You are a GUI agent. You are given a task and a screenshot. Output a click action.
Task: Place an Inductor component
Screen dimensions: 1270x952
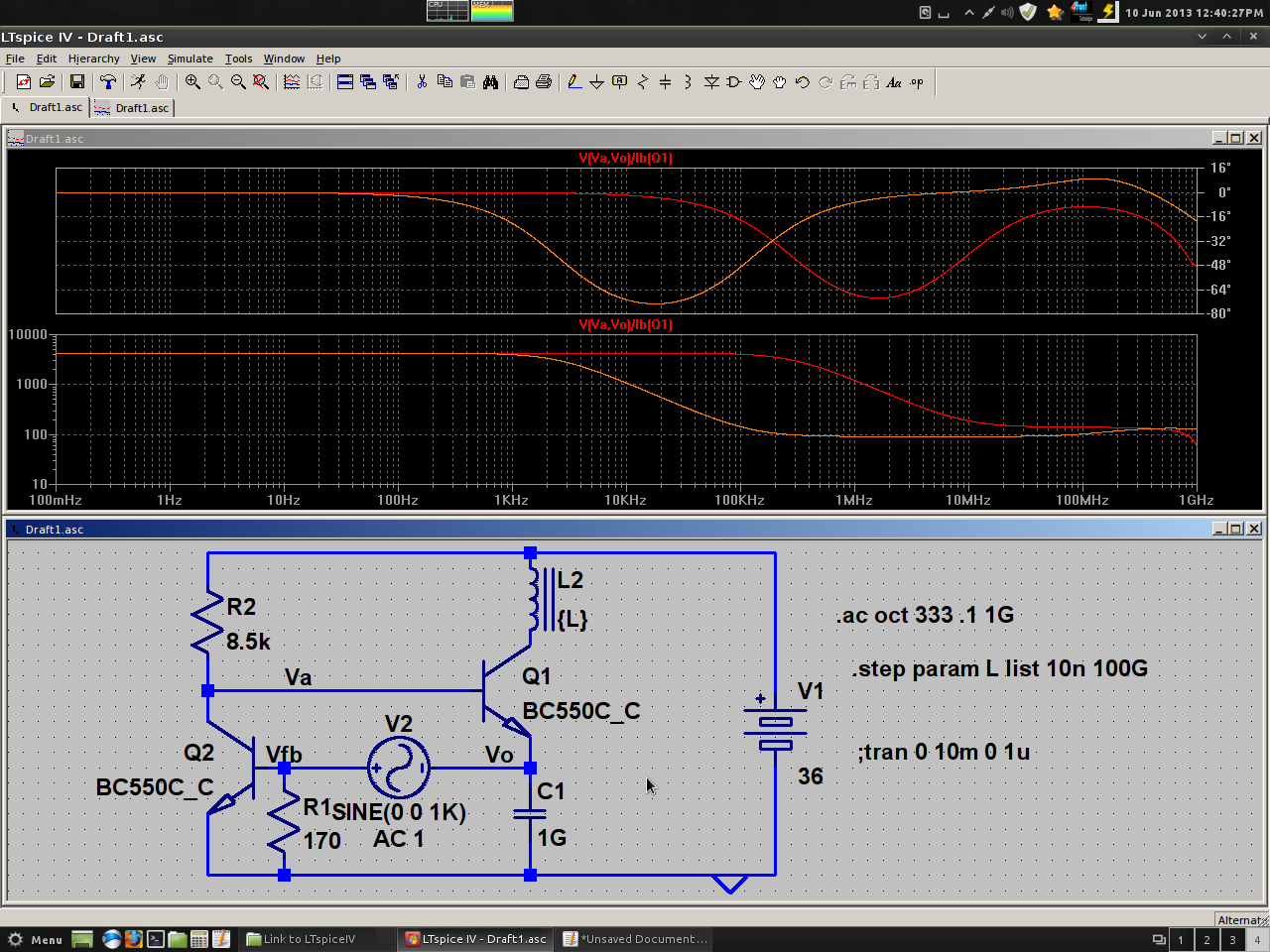point(689,82)
